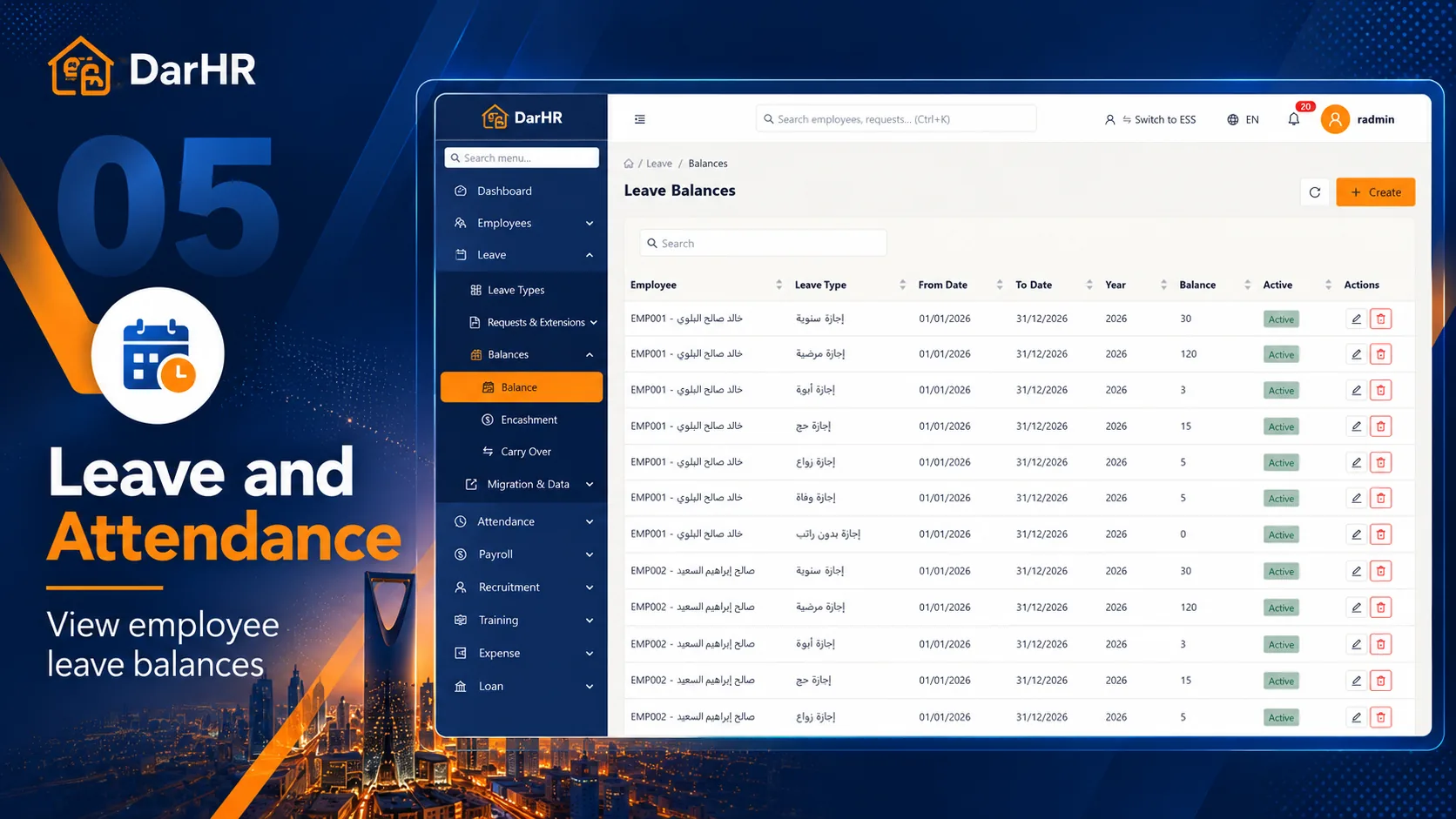Edit the EMP001 row with balance 15
1456x819 pixels.
(1356, 426)
